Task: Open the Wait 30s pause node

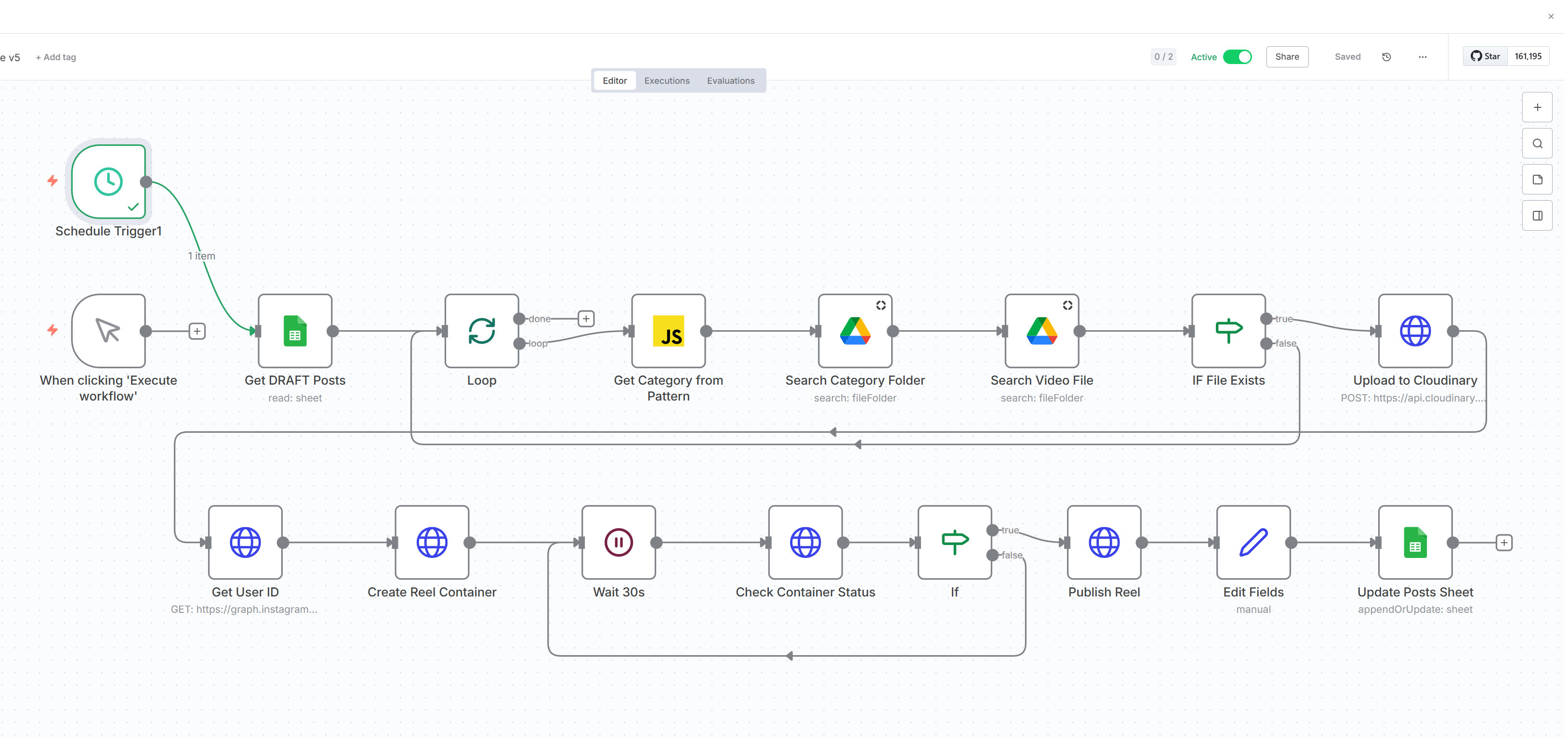Action: coord(618,542)
